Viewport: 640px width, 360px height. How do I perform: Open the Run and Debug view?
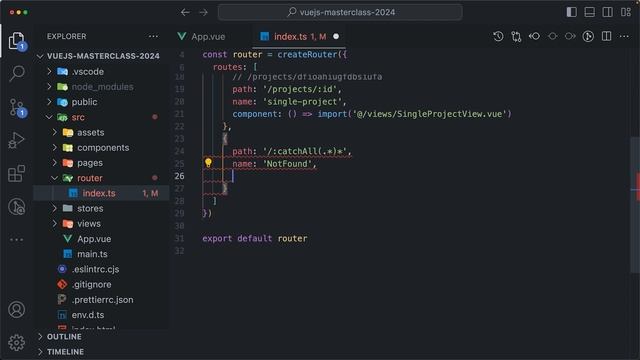pos(16,140)
